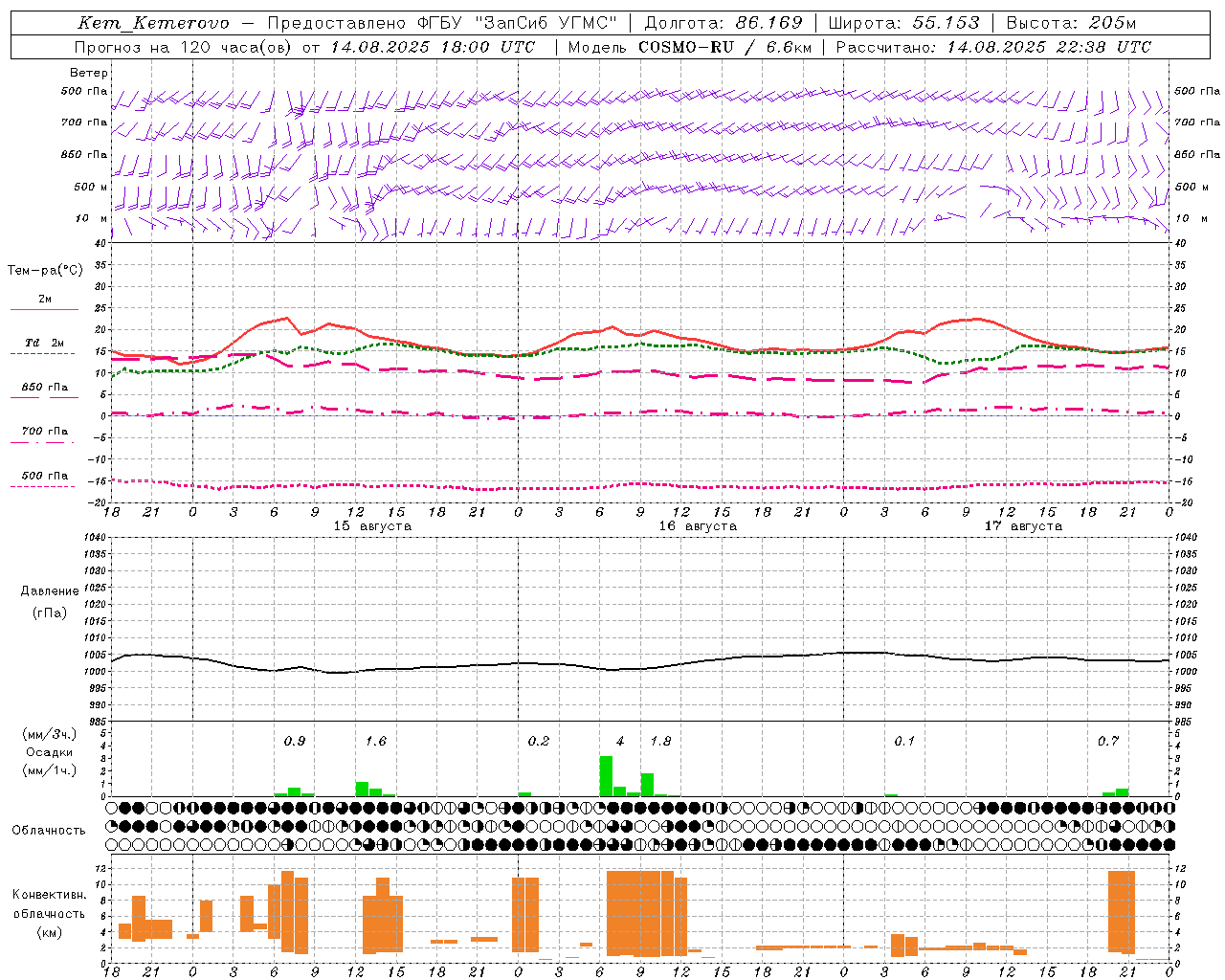Click "Предоставлено ФГБУ "ЗапСиб УГМС"" text
The image size is (1225, 980).
point(443,23)
